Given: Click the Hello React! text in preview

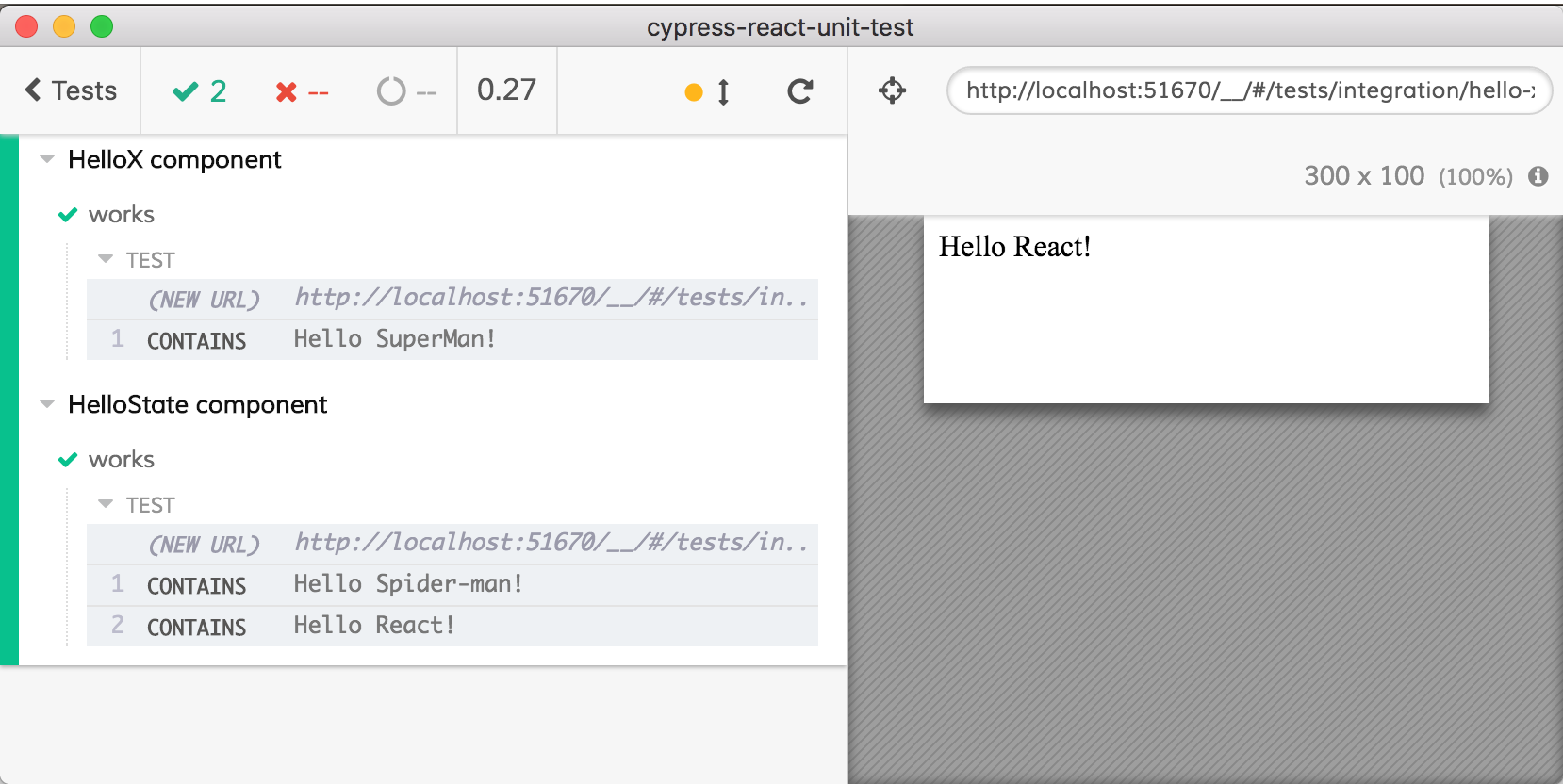Looking at the screenshot, I should [x=1015, y=247].
